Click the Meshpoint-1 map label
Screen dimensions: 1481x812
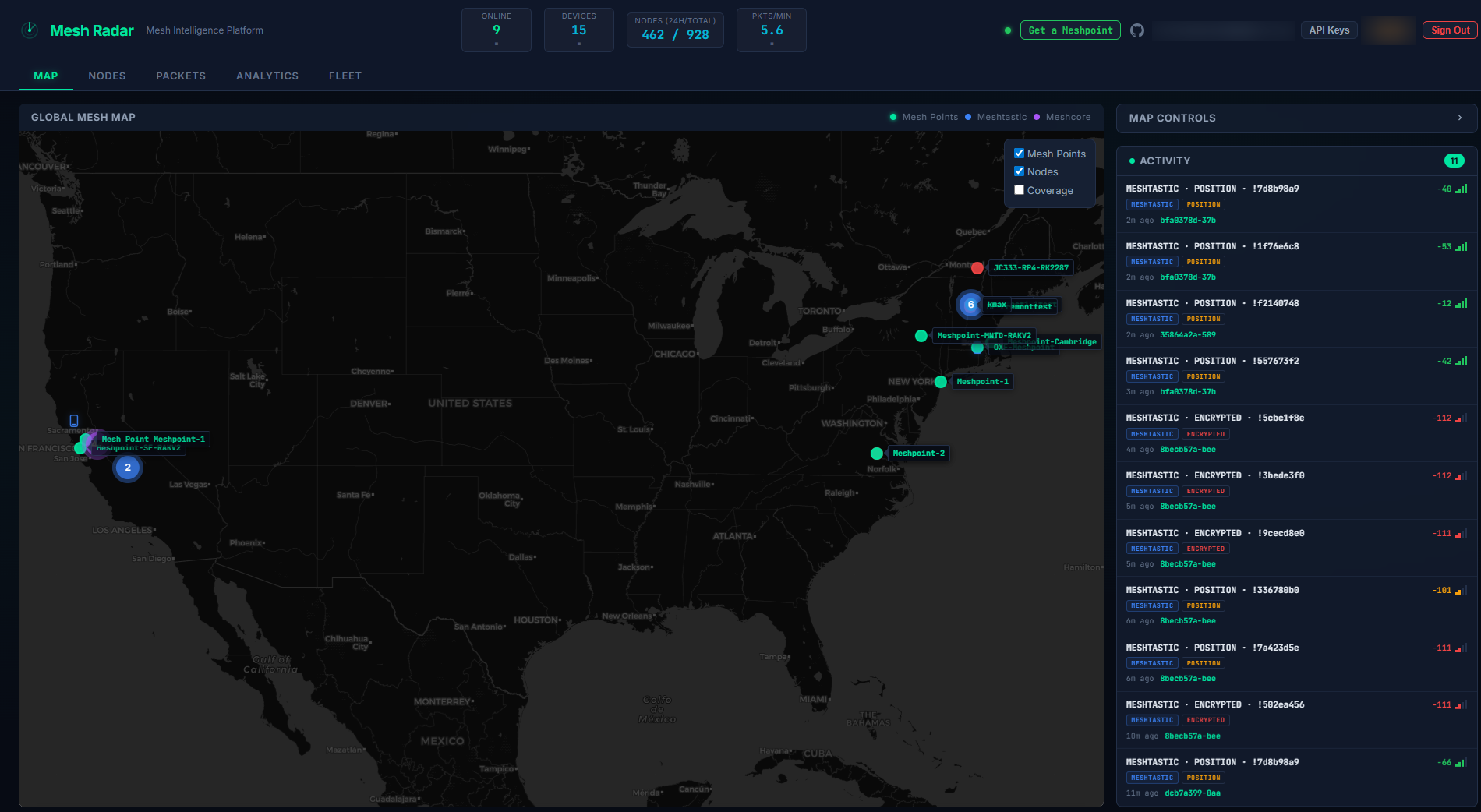[x=982, y=382]
